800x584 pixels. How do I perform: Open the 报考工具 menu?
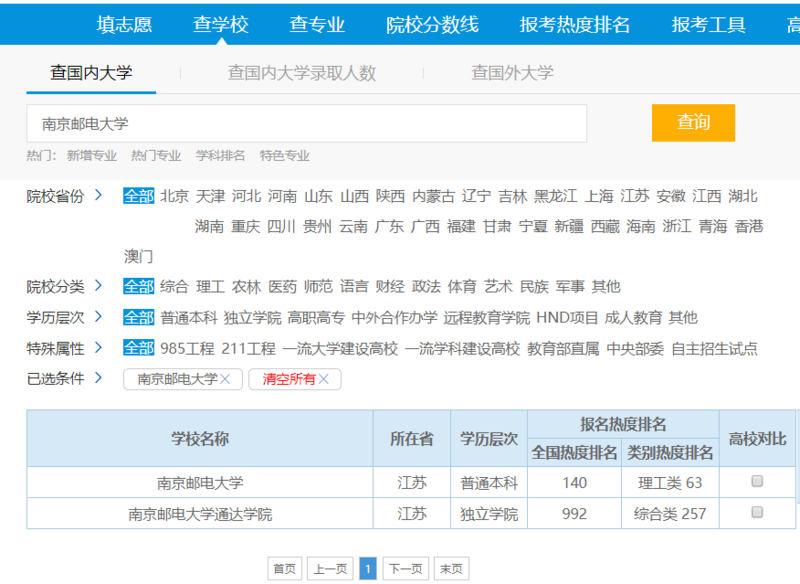tap(708, 24)
